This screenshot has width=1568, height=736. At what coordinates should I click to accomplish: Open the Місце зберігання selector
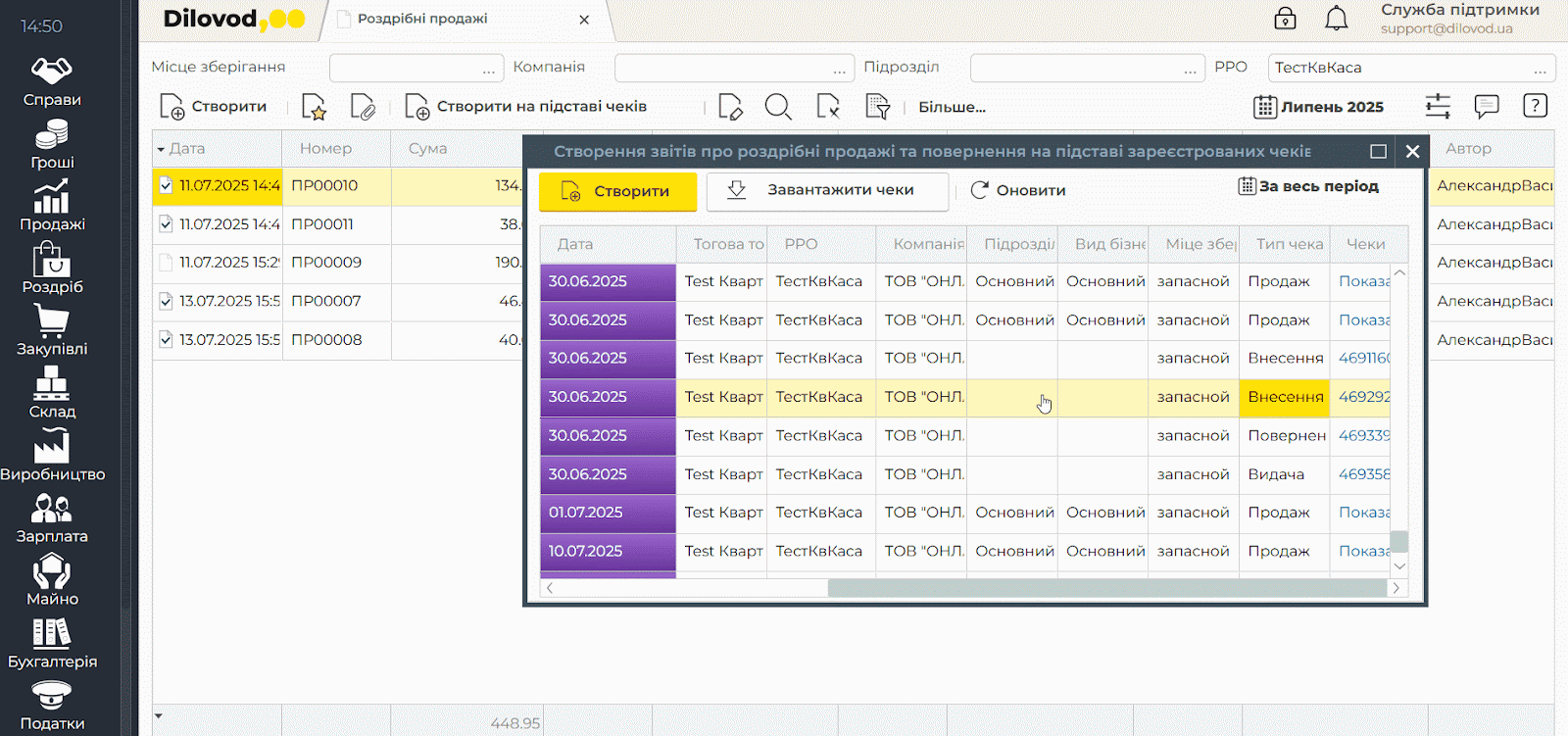[488, 69]
